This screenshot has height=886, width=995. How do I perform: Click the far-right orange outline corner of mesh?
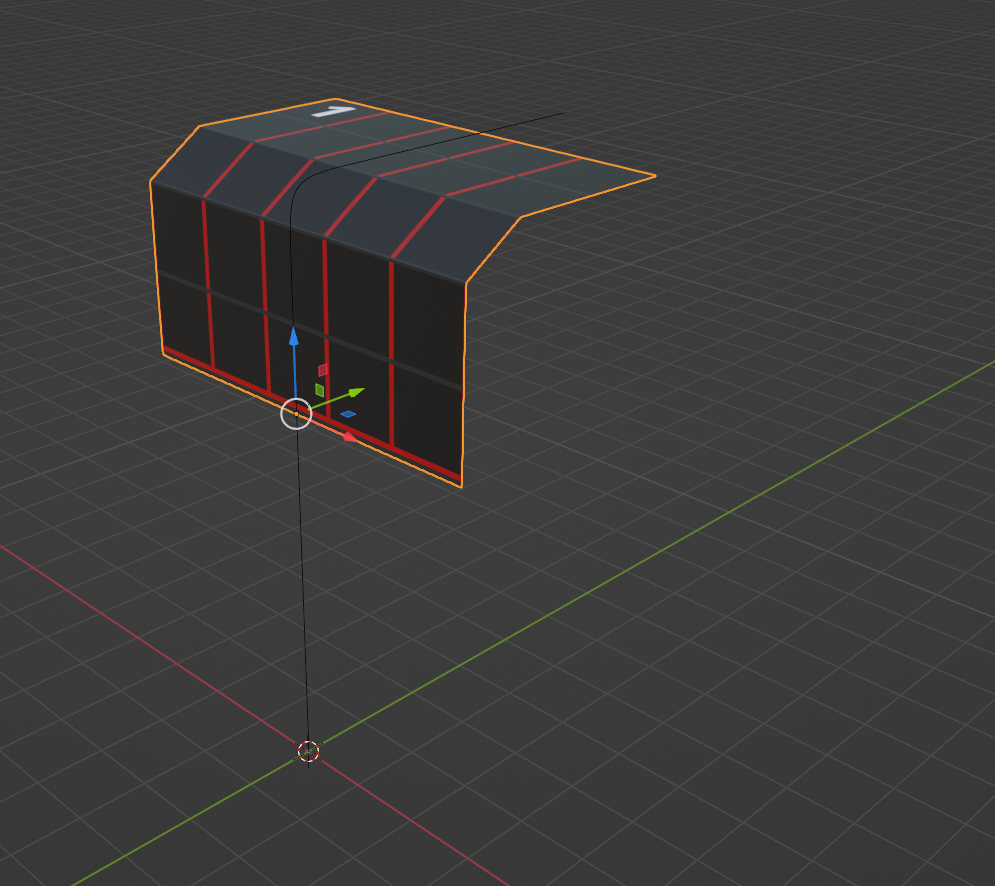click(x=655, y=176)
